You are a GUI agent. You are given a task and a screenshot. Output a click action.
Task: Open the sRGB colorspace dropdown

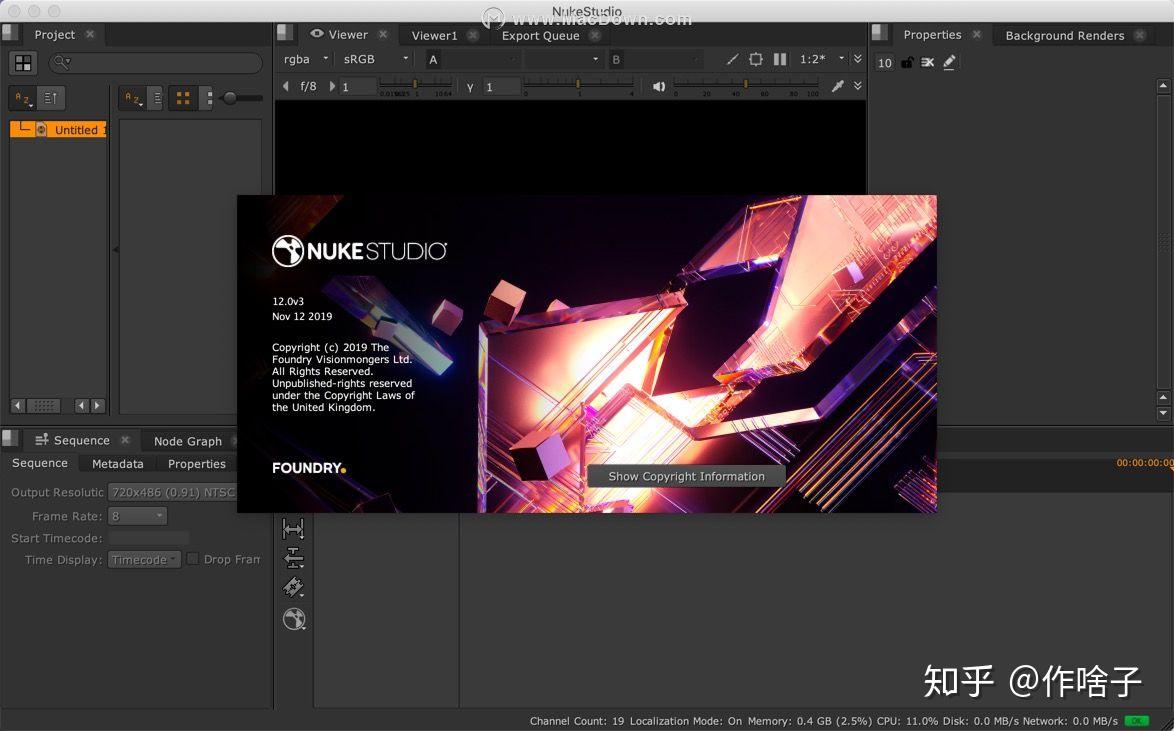(377, 59)
